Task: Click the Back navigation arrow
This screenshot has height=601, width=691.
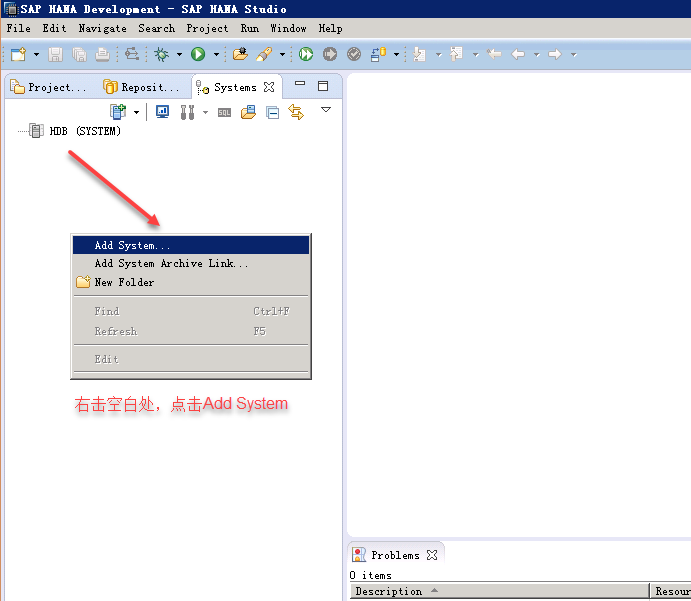Action: click(x=518, y=54)
